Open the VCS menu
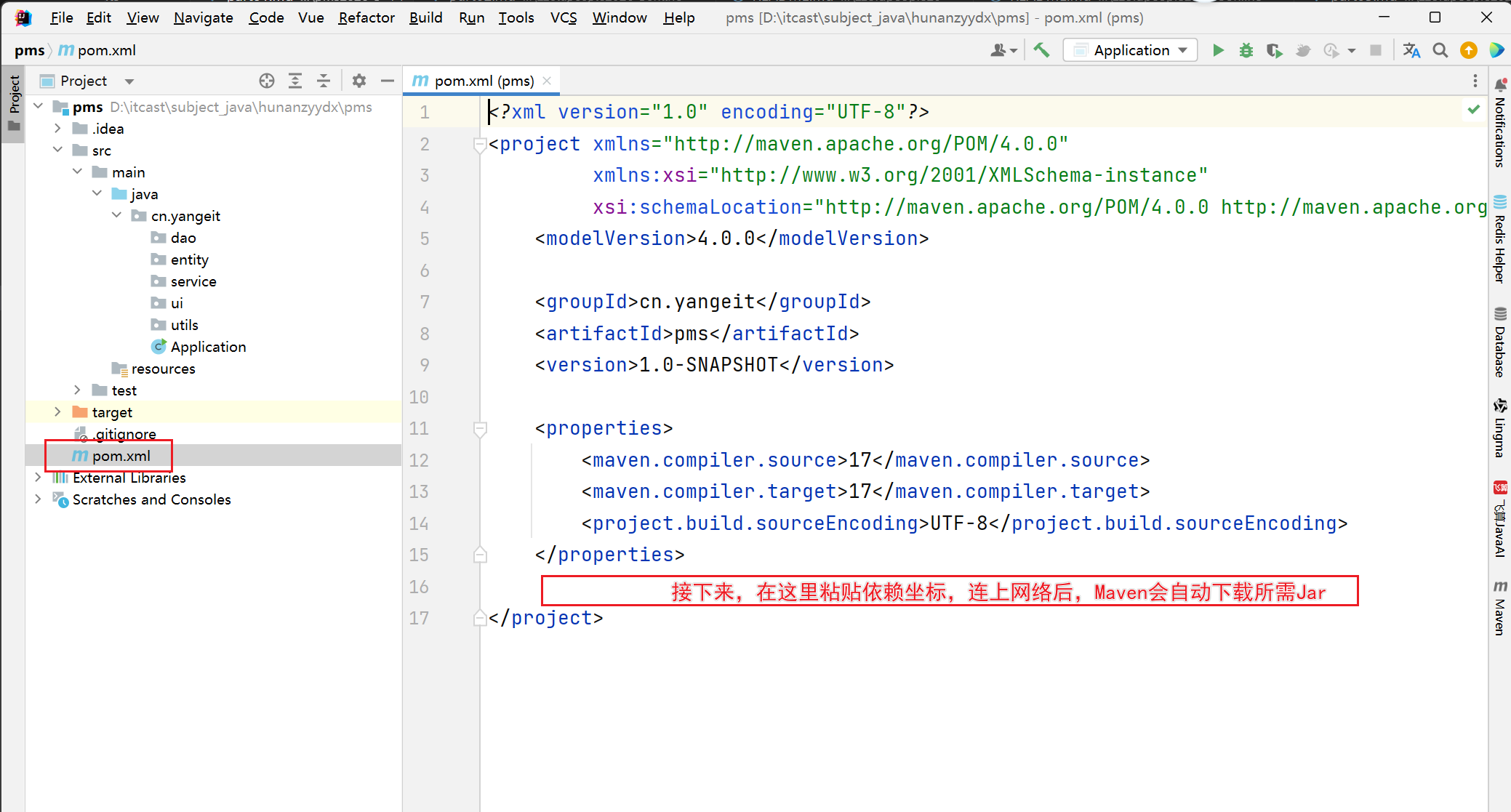Viewport: 1511px width, 812px height. tap(563, 17)
